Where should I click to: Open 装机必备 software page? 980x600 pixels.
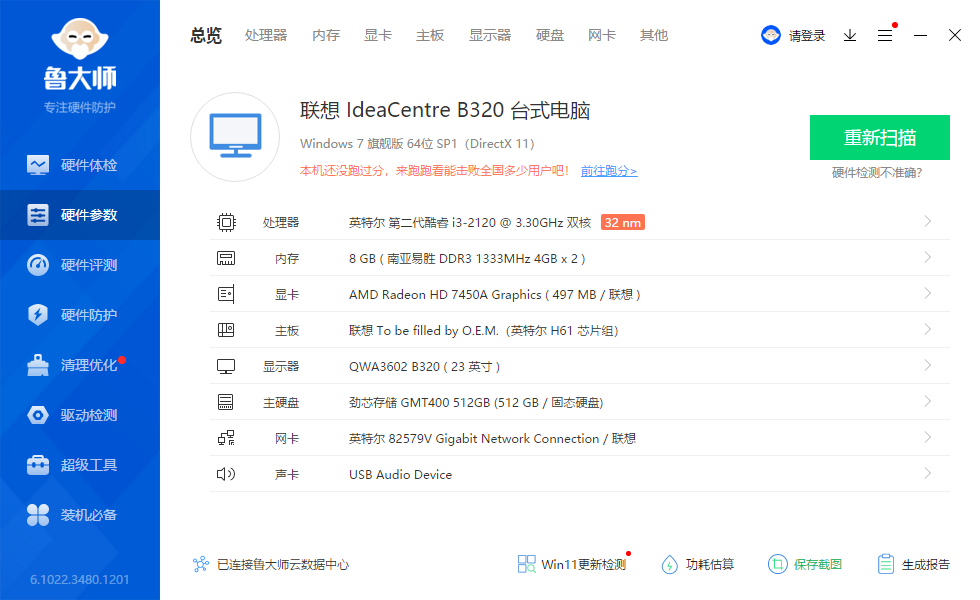click(80, 515)
